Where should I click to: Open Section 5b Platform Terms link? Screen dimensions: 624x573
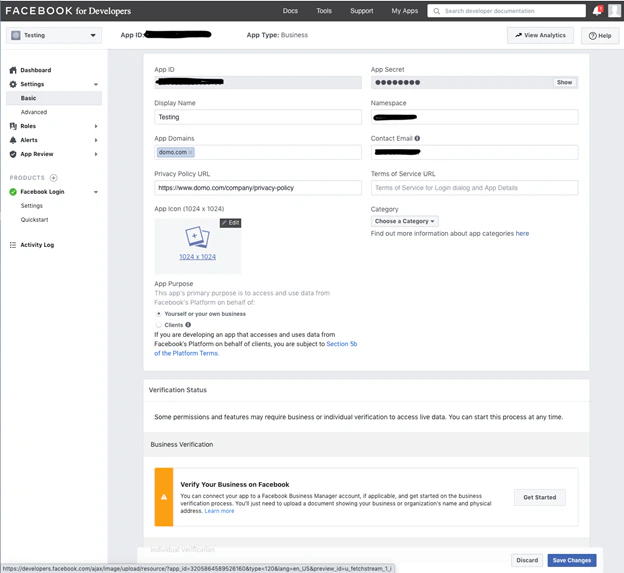pyautogui.click(x=341, y=344)
